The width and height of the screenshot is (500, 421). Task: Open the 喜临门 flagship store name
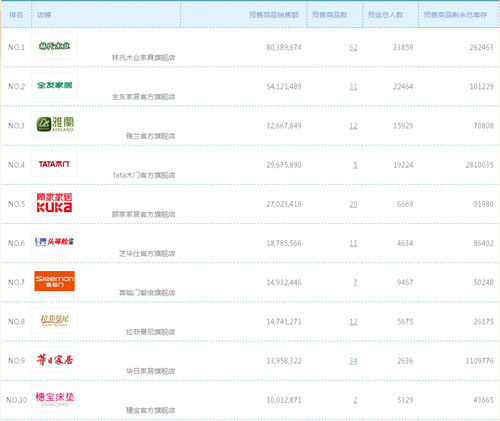tap(147, 293)
